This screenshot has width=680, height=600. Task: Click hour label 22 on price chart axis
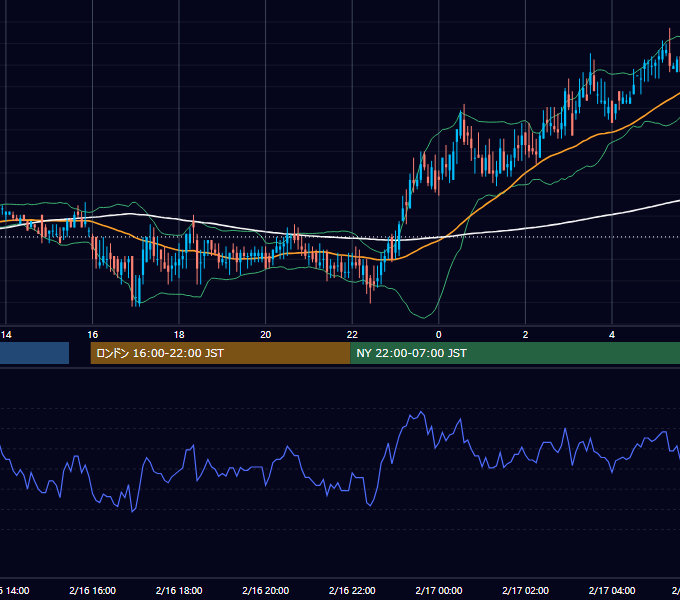click(x=352, y=335)
